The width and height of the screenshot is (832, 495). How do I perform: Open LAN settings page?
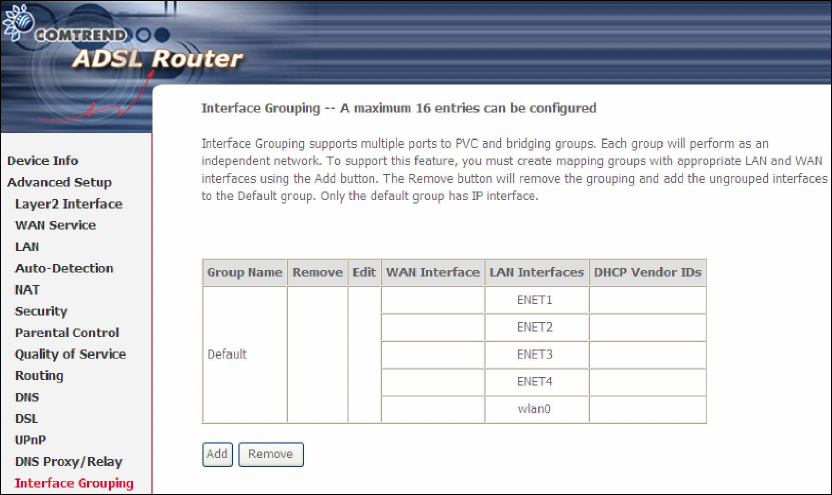pos(27,247)
